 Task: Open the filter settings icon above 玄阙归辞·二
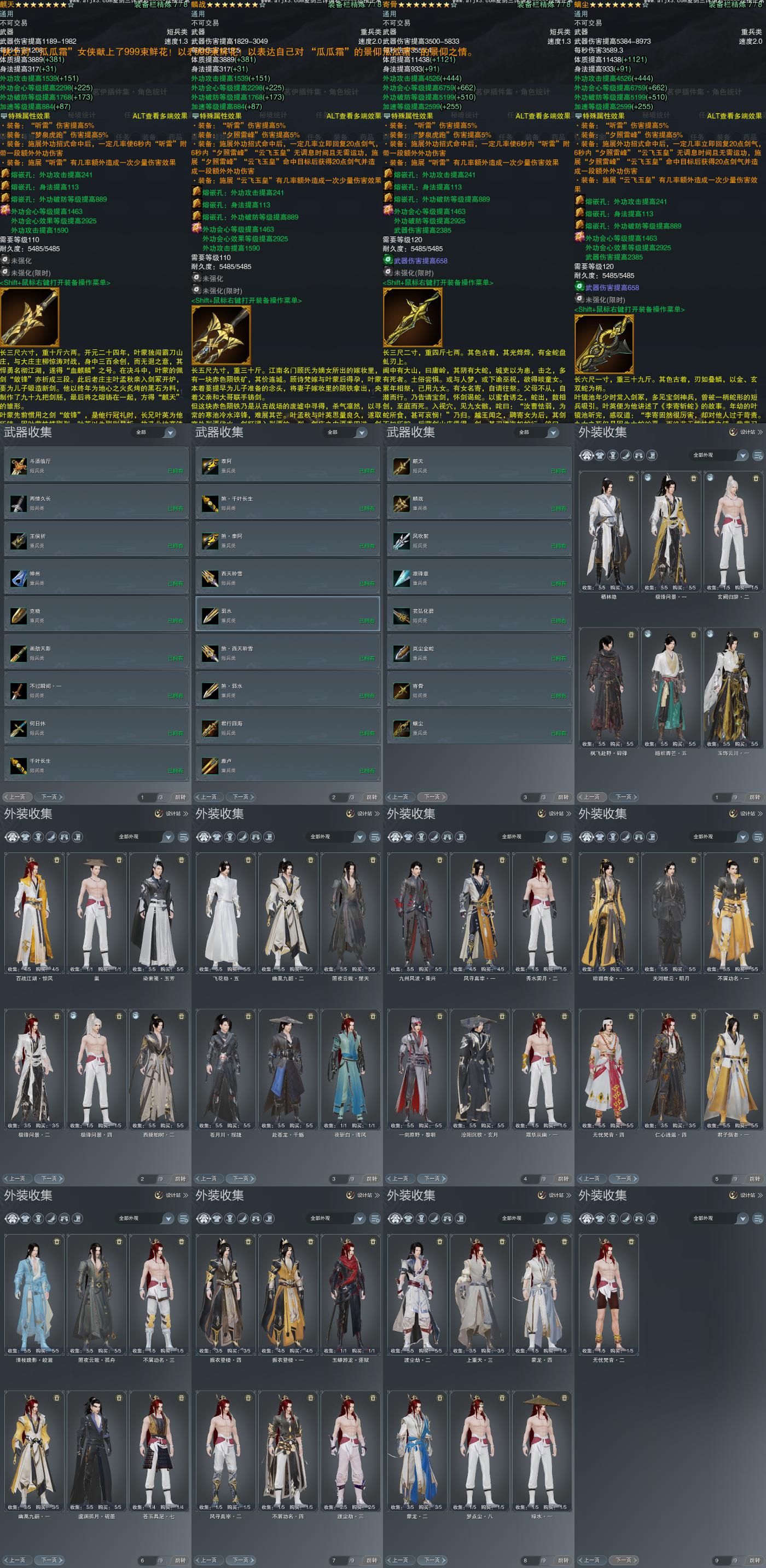pos(757,456)
